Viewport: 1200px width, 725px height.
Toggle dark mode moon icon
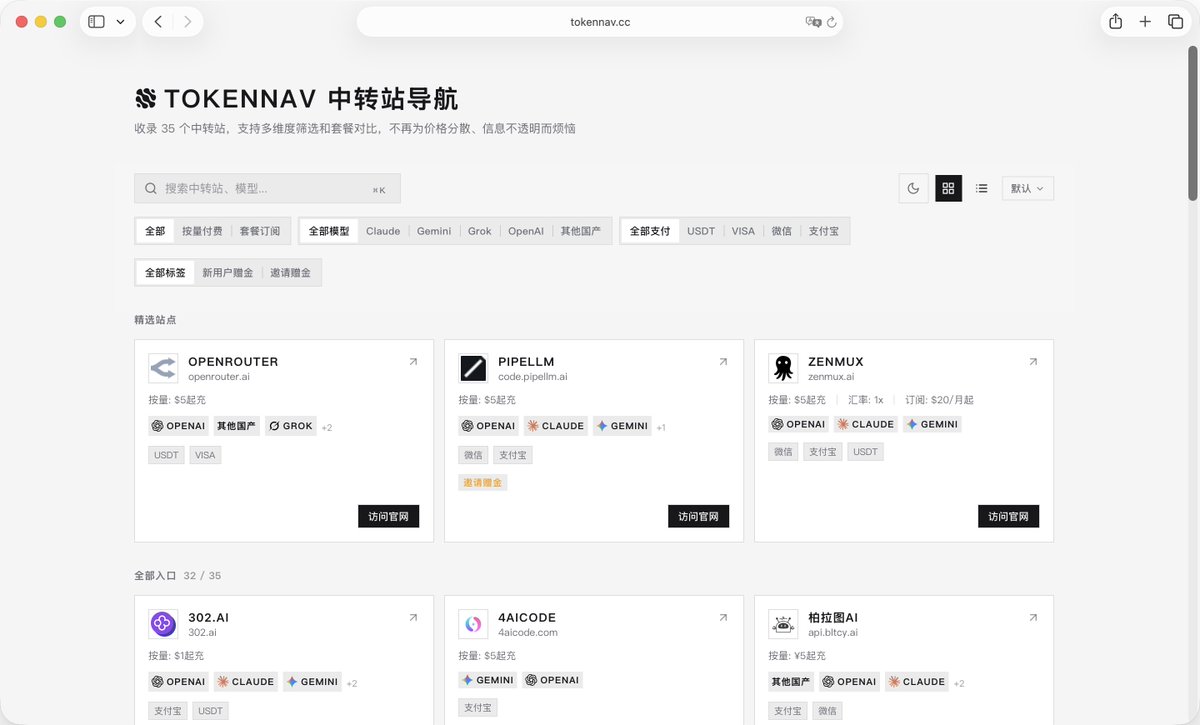coord(913,188)
